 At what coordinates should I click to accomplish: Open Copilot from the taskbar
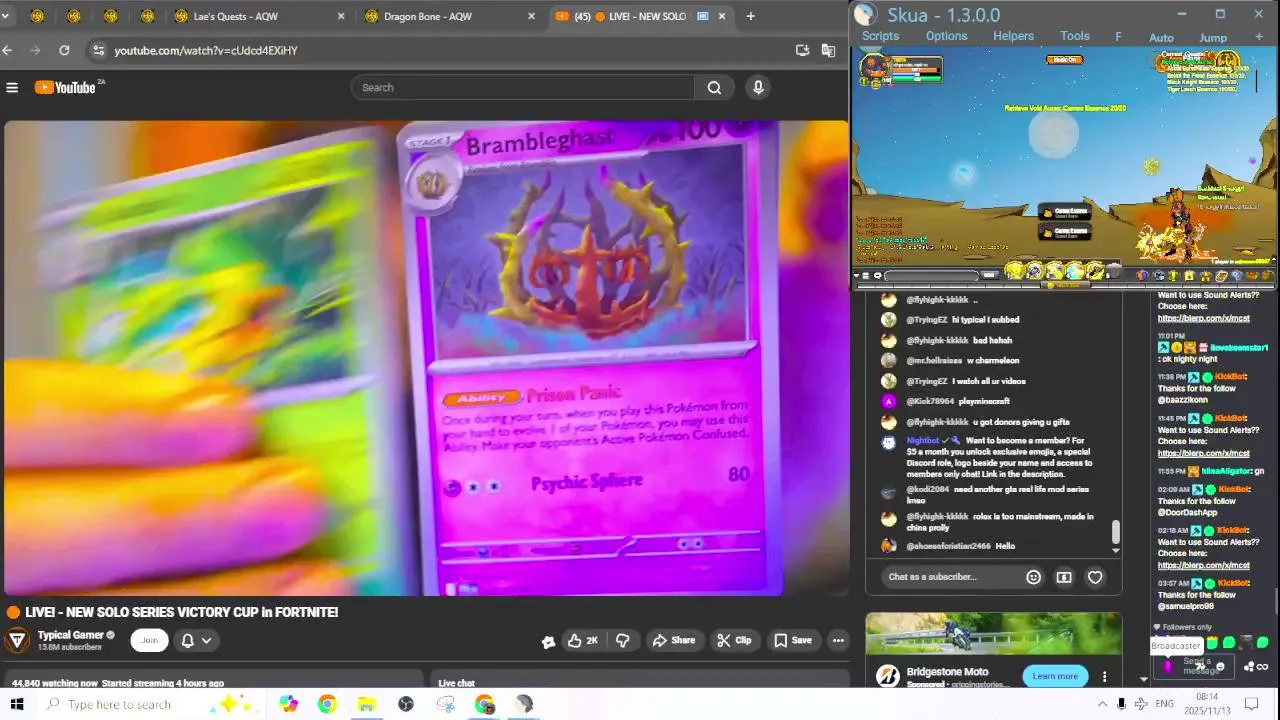point(289,704)
